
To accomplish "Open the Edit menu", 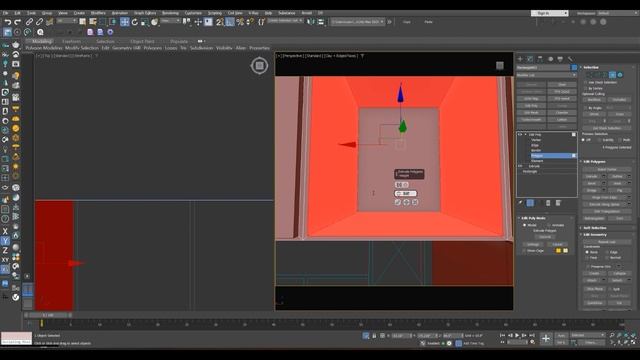I will click(x=18, y=13).
